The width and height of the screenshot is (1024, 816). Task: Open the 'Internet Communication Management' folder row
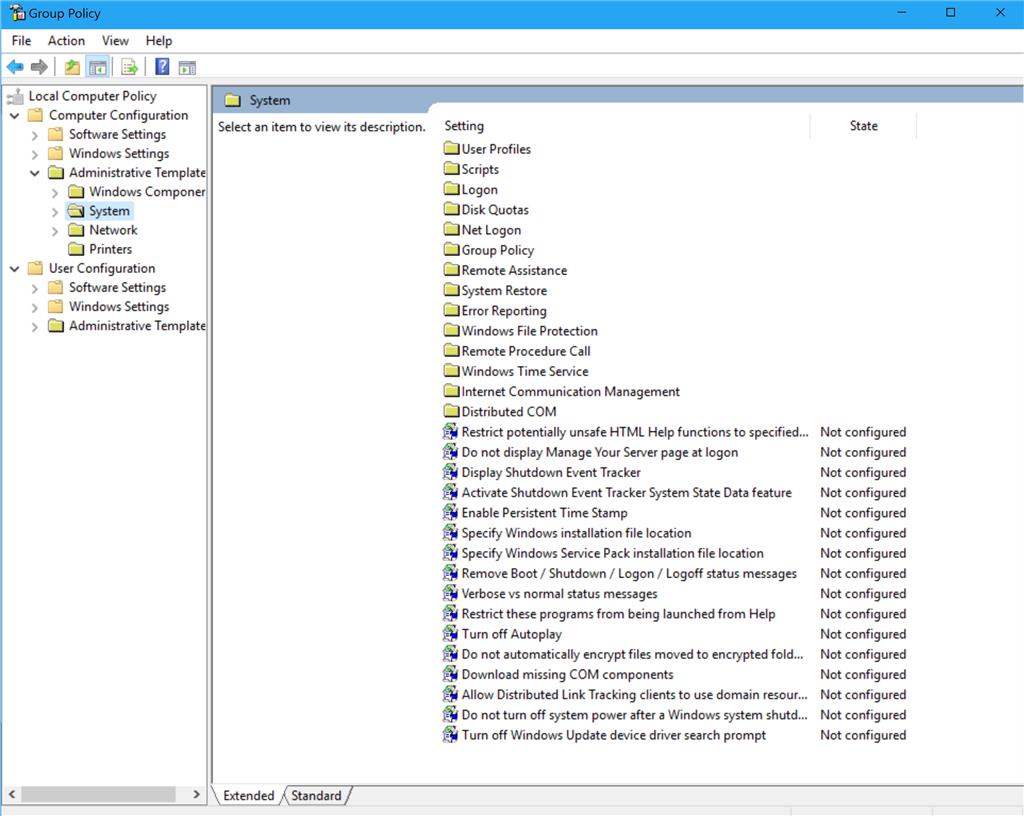[x=570, y=391]
